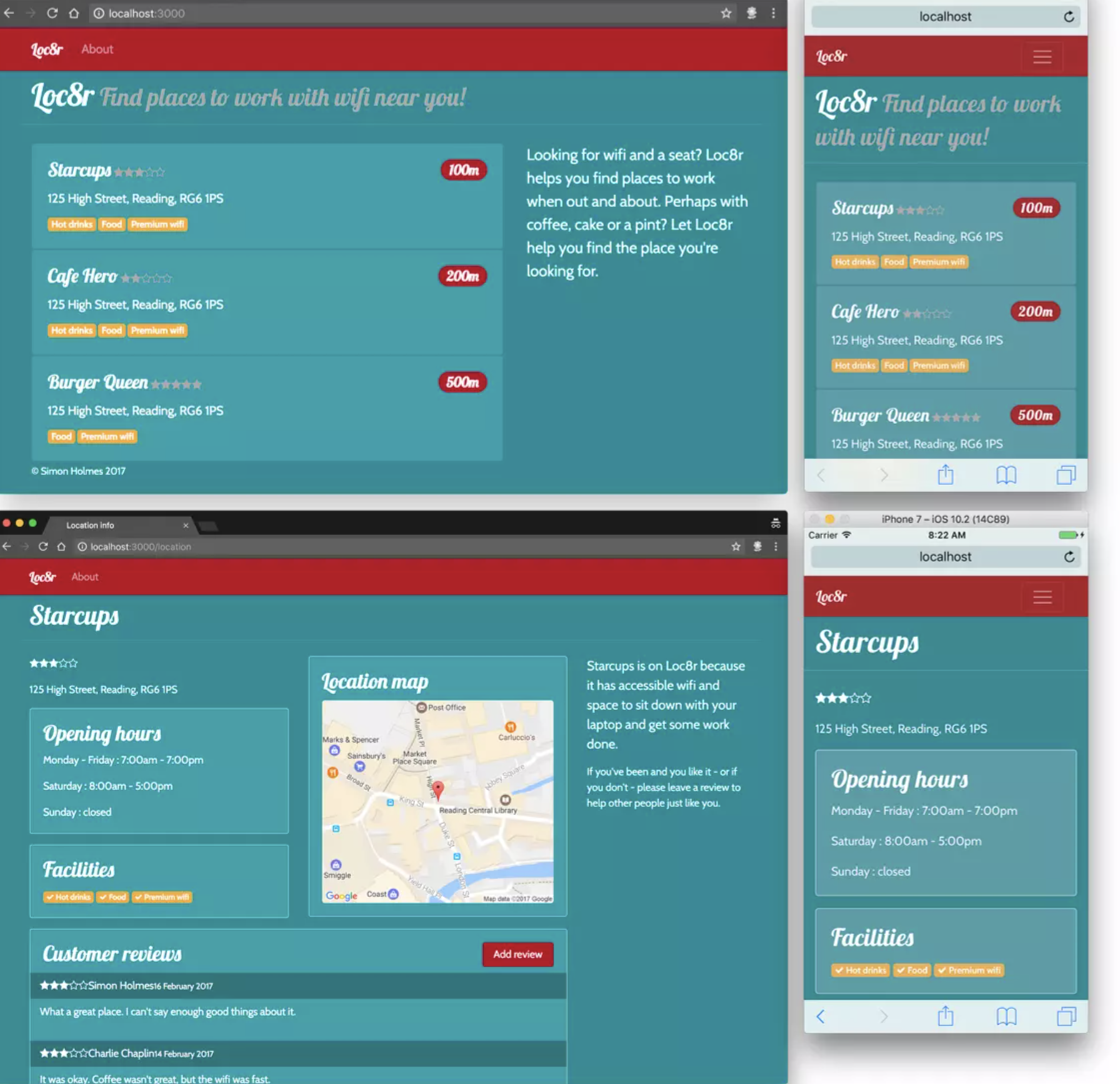
Task: Open the Cafe Hero listing on the desktop homepage
Action: click(x=82, y=276)
